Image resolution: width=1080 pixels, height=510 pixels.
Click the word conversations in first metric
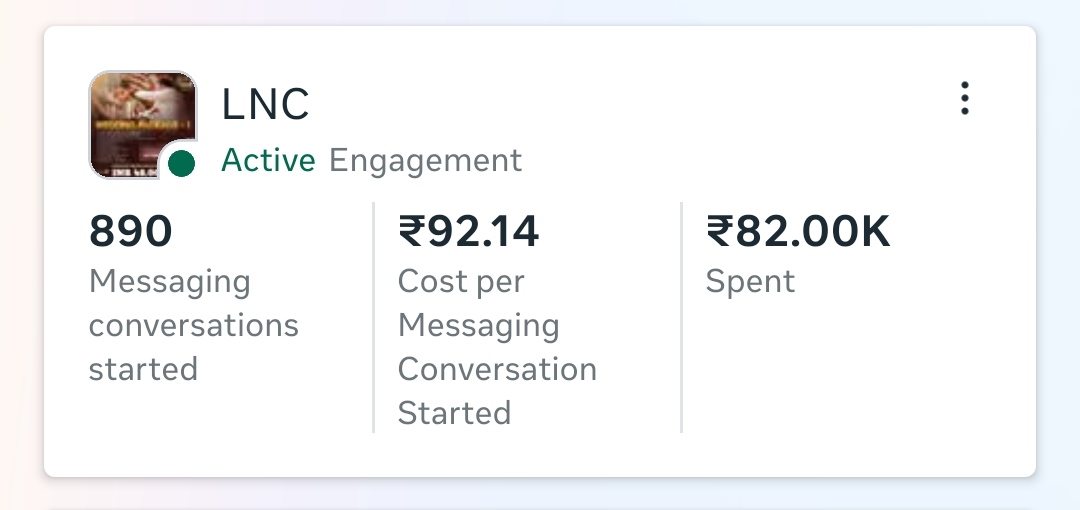194,325
